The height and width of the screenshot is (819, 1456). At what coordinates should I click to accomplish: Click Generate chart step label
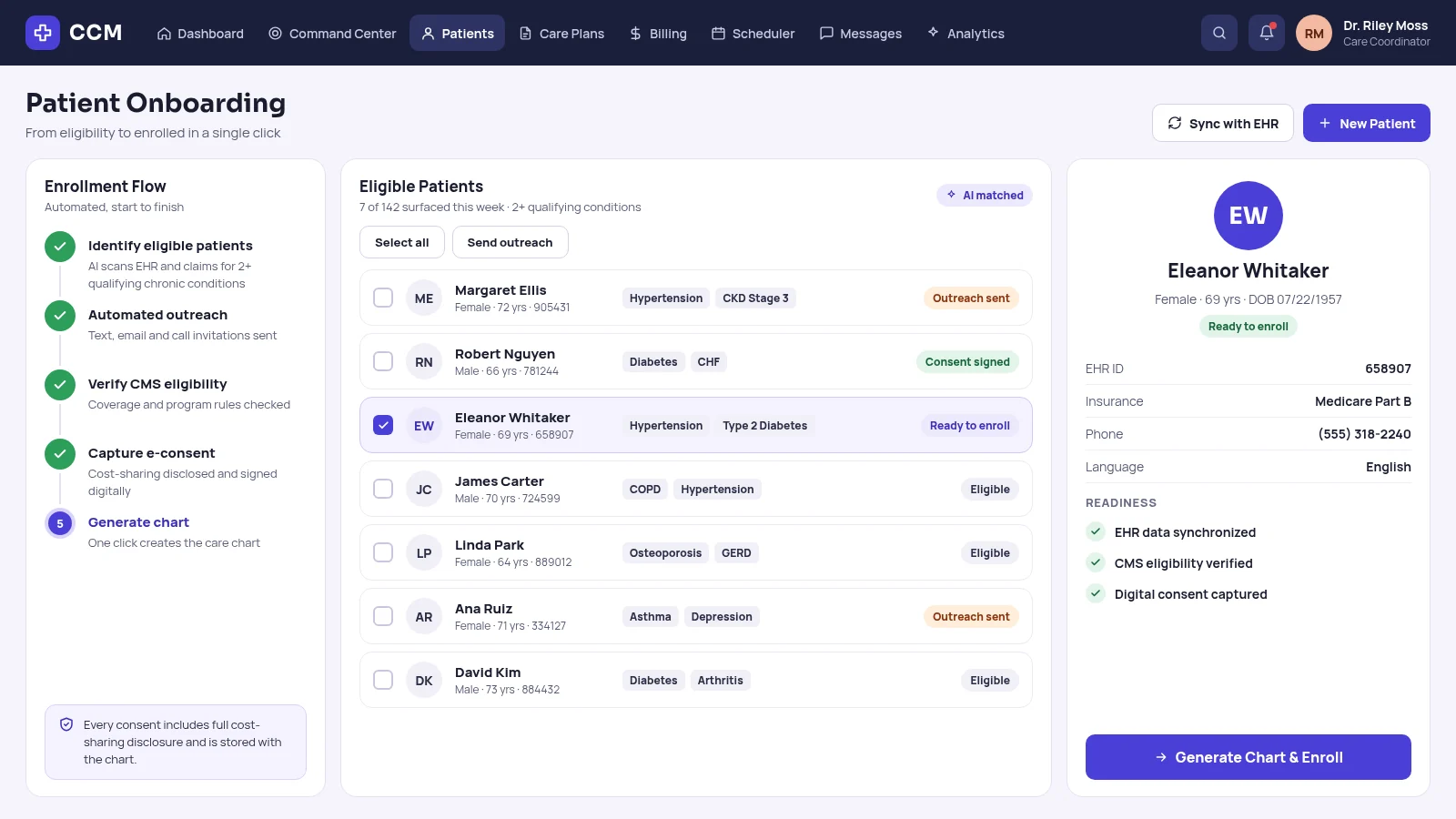click(138, 522)
